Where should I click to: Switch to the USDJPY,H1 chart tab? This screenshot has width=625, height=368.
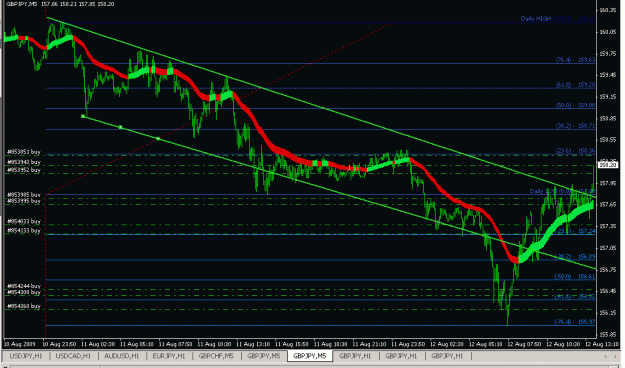pos(26,356)
